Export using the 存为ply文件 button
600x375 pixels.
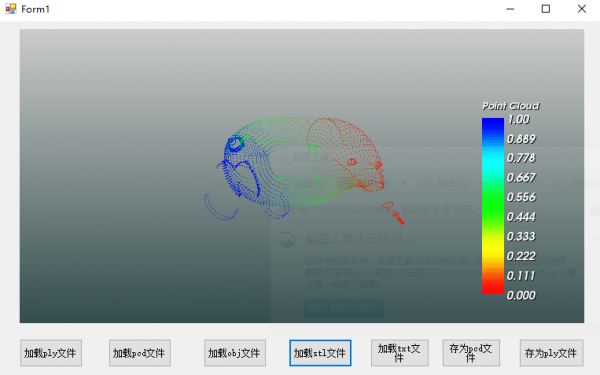tap(551, 353)
